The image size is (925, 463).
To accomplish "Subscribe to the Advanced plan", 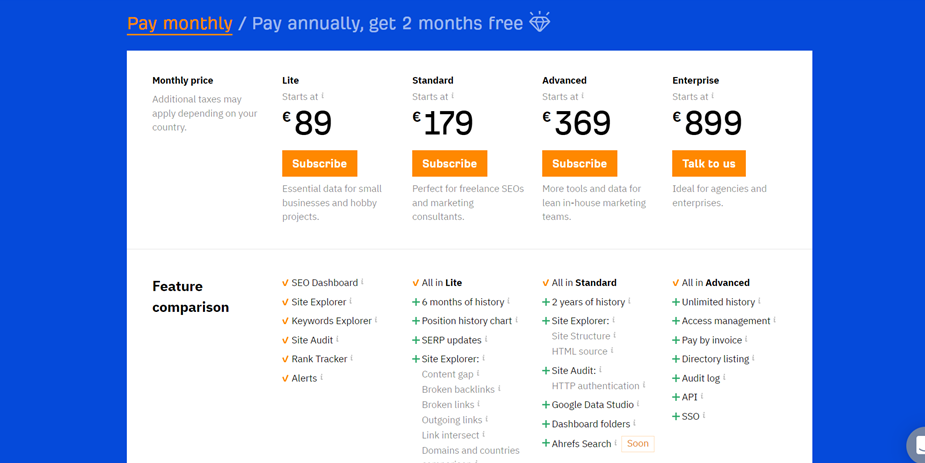I will coord(579,163).
